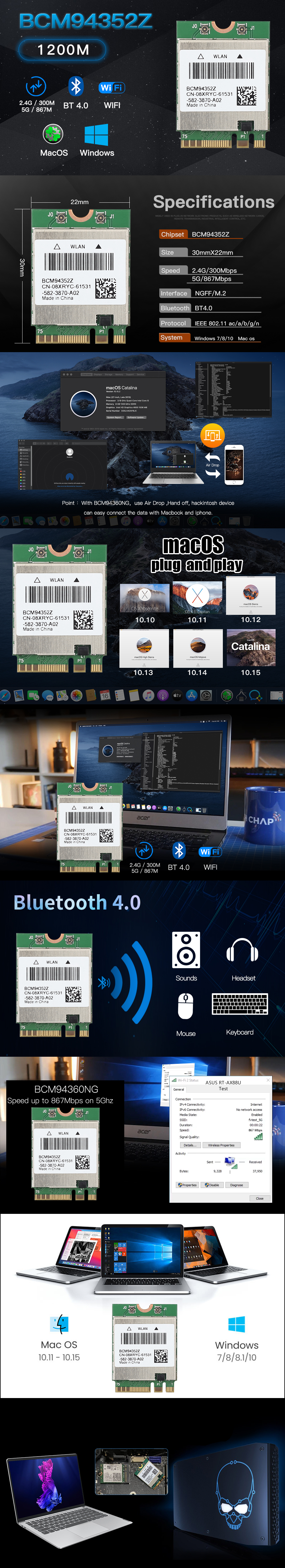Viewport: 285px width, 1568px height.
Task: Open Wireless Properties in the Wi-Fi status dialog
Action: (221, 1145)
